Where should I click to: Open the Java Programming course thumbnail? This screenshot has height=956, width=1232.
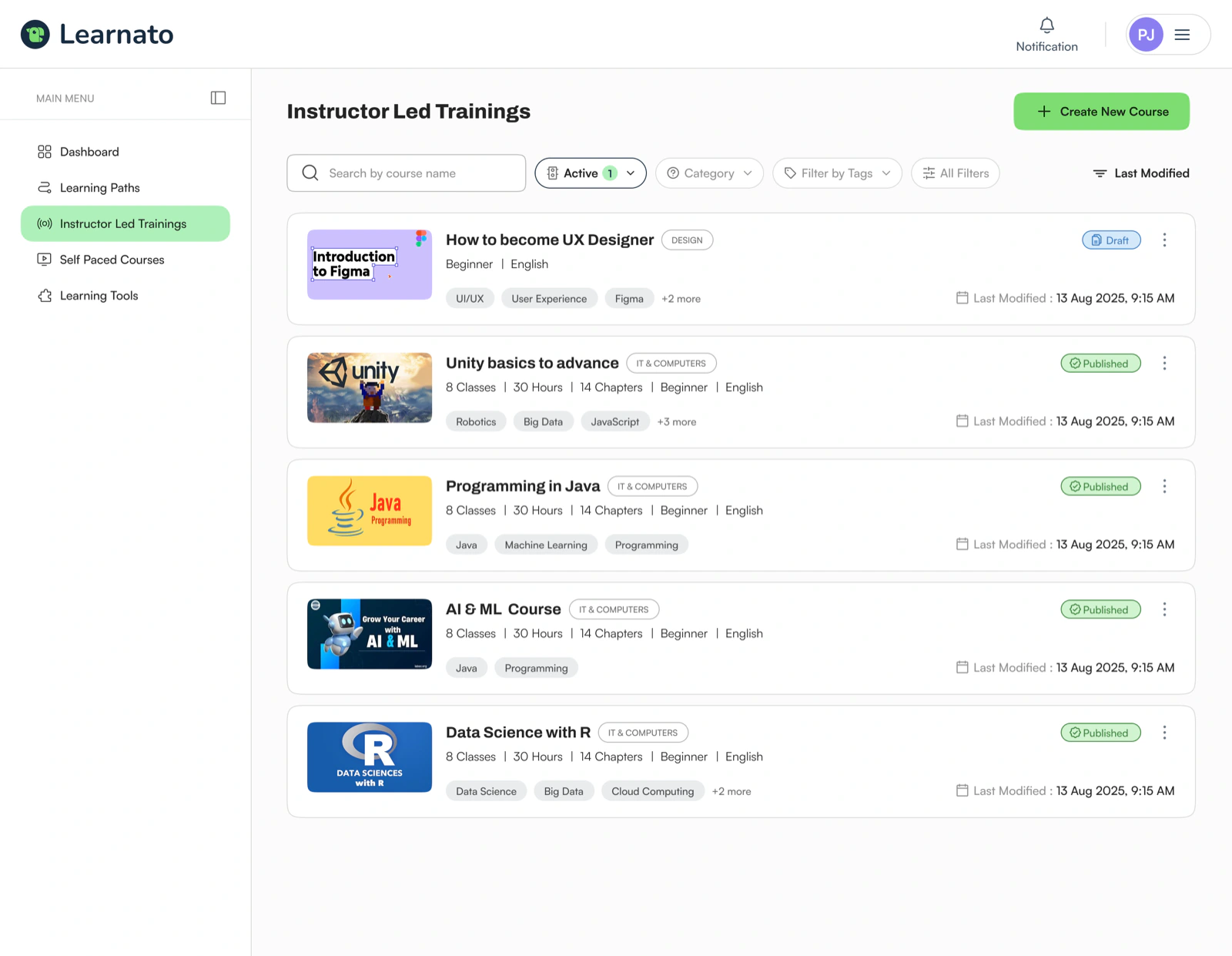pyautogui.click(x=370, y=511)
